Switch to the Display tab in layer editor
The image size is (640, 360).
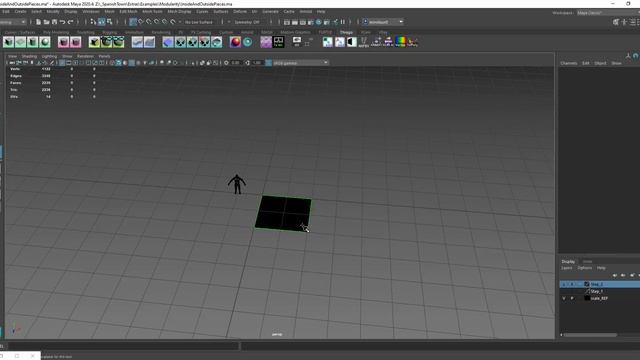click(x=568, y=262)
